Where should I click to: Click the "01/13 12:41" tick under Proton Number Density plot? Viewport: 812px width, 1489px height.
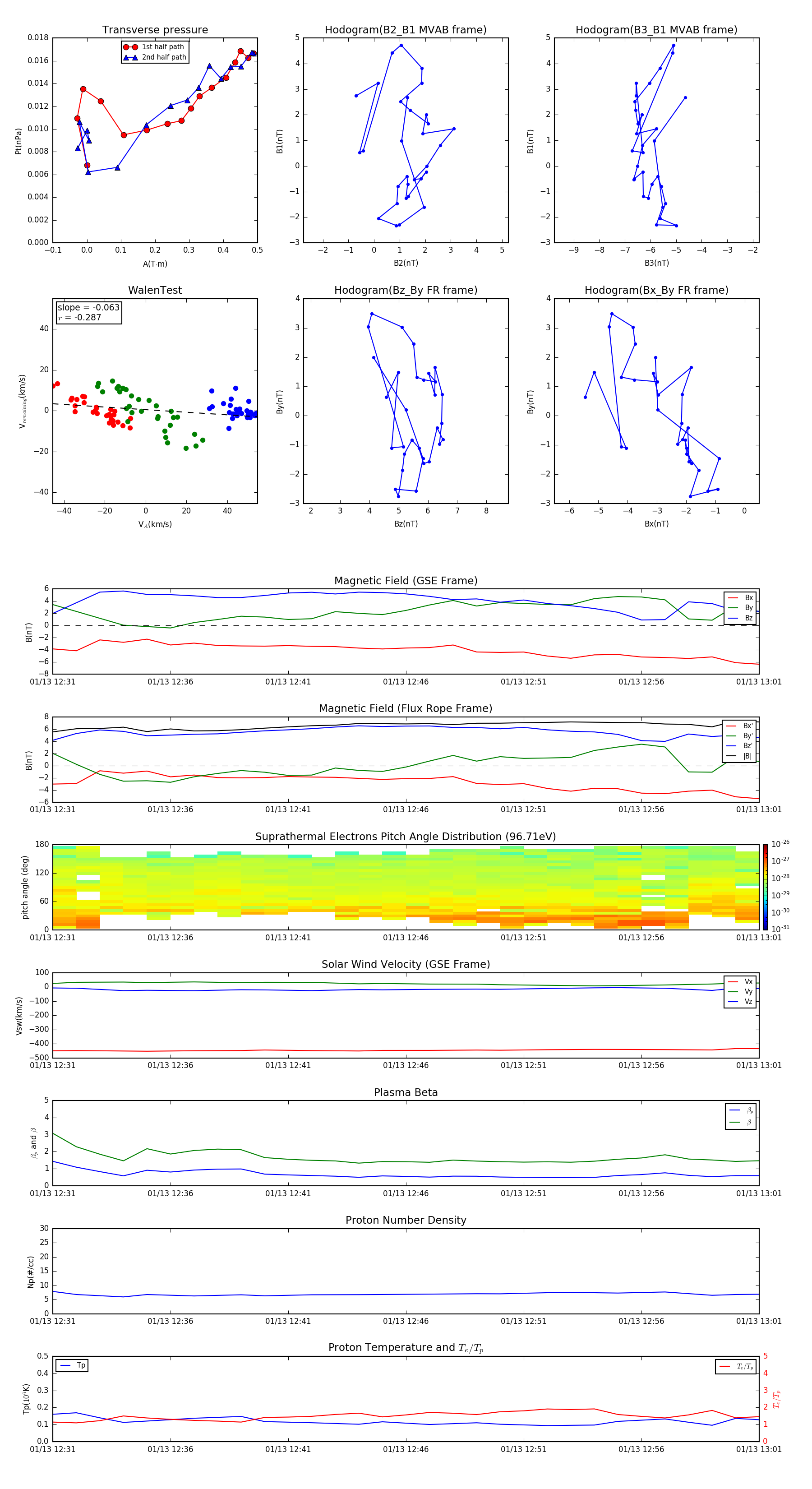point(288,1321)
